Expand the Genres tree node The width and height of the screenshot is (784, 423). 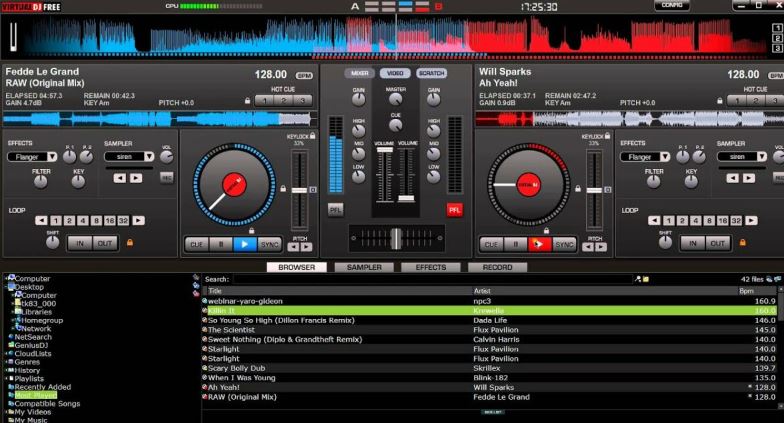point(7,362)
